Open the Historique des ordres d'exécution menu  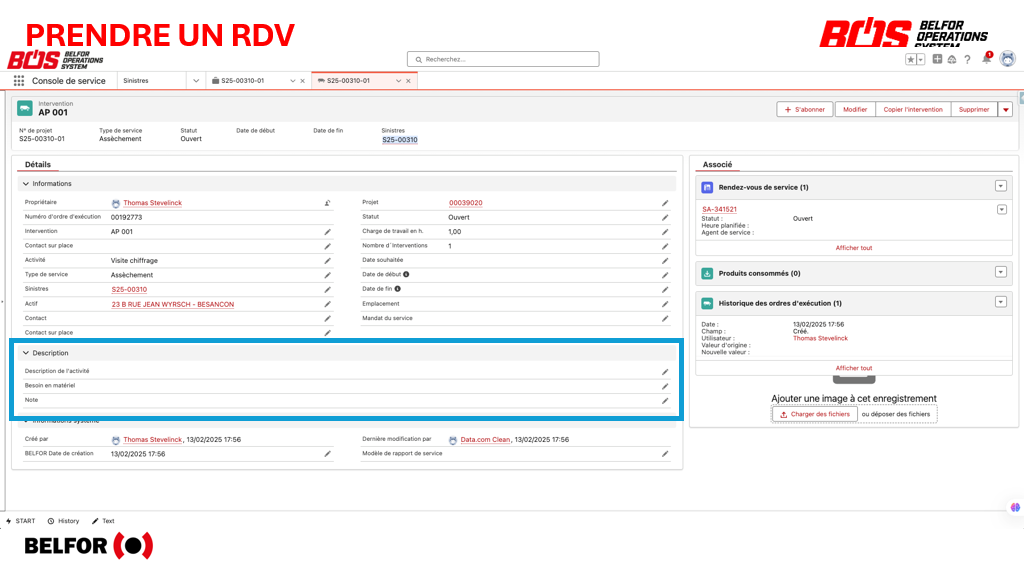coord(1000,302)
